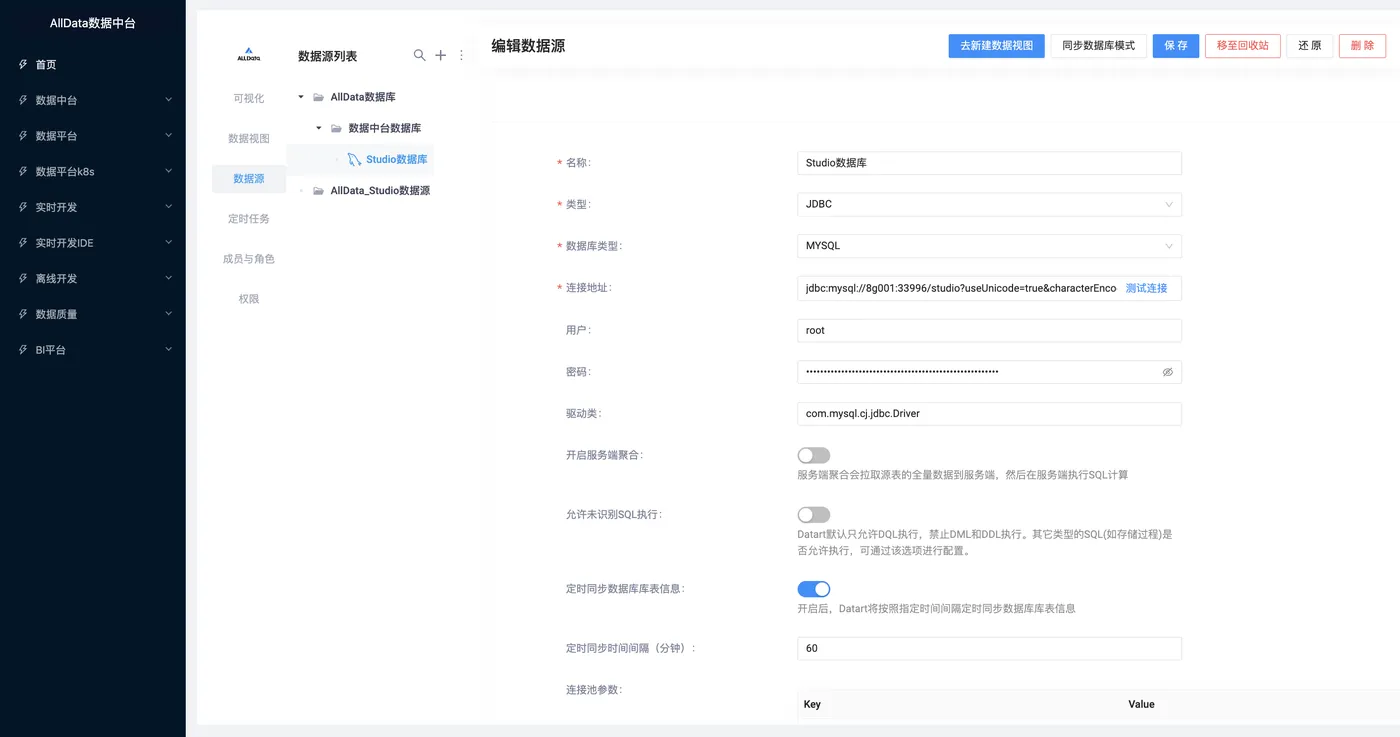Viewport: 1400px width, 737px height.
Task: Click the 去新建数据视图 button
Action: 996,46
